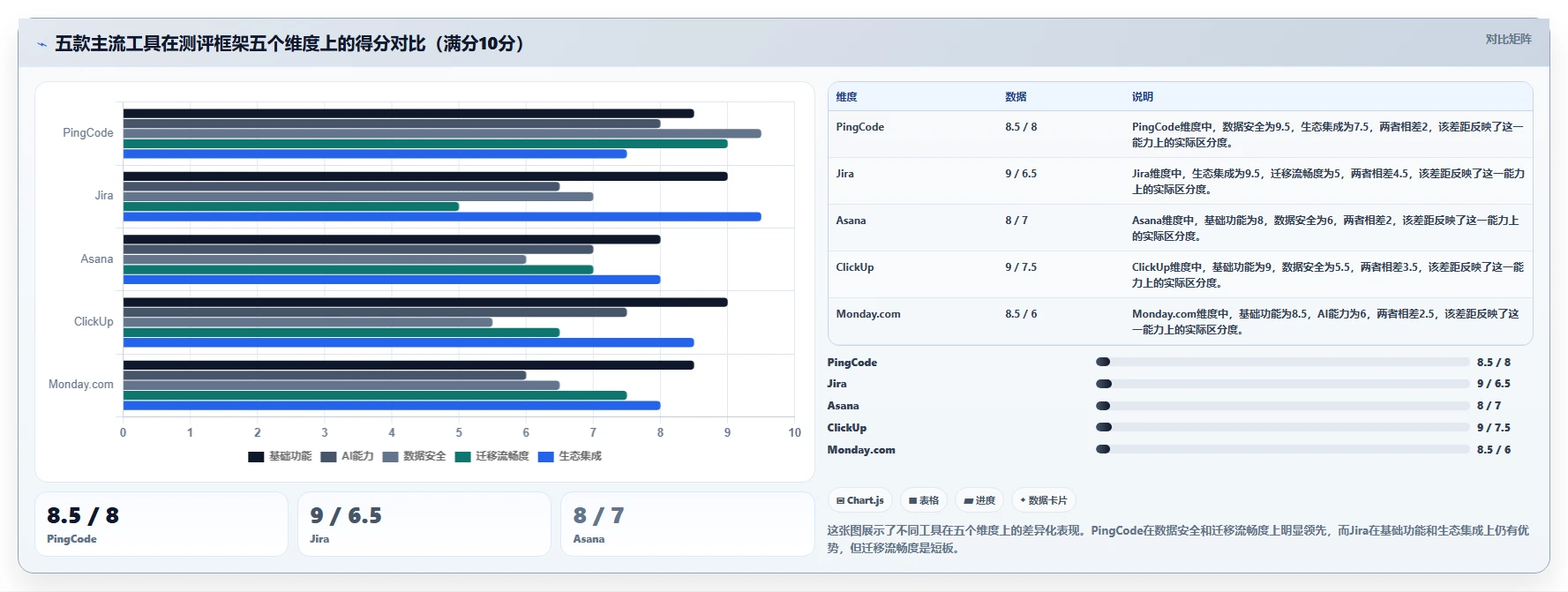This screenshot has height=592, width=1568.
Task: Click the ClickUp row name in the table
Action: pyautogui.click(x=855, y=267)
